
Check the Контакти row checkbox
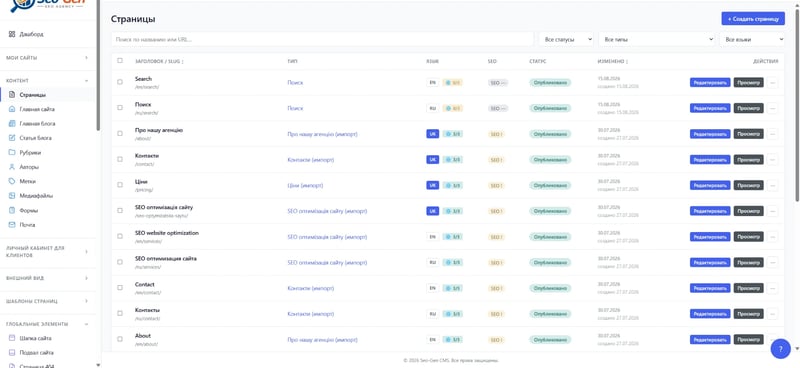[120, 159]
